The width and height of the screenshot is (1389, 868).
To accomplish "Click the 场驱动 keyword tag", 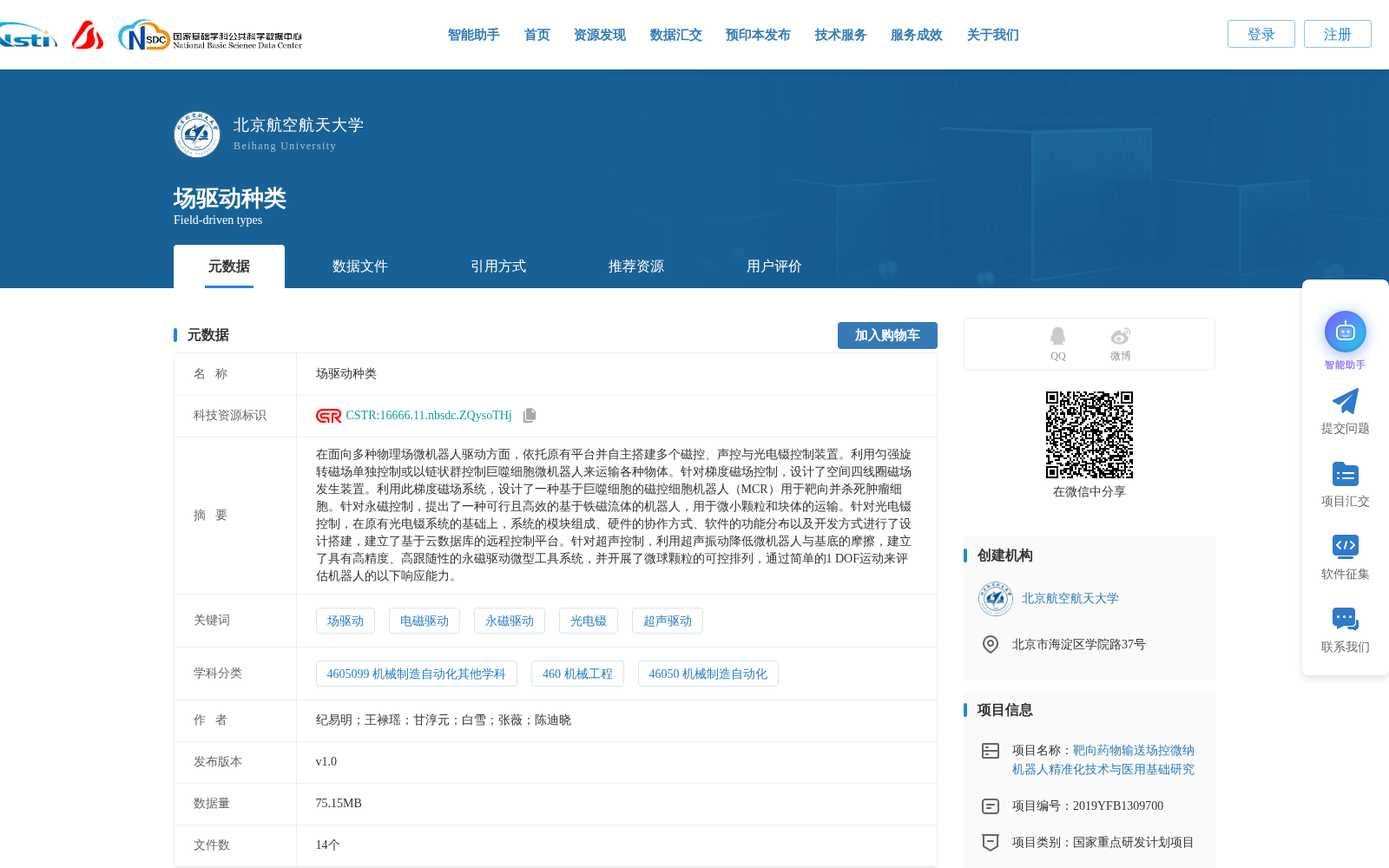I will click(346, 621).
